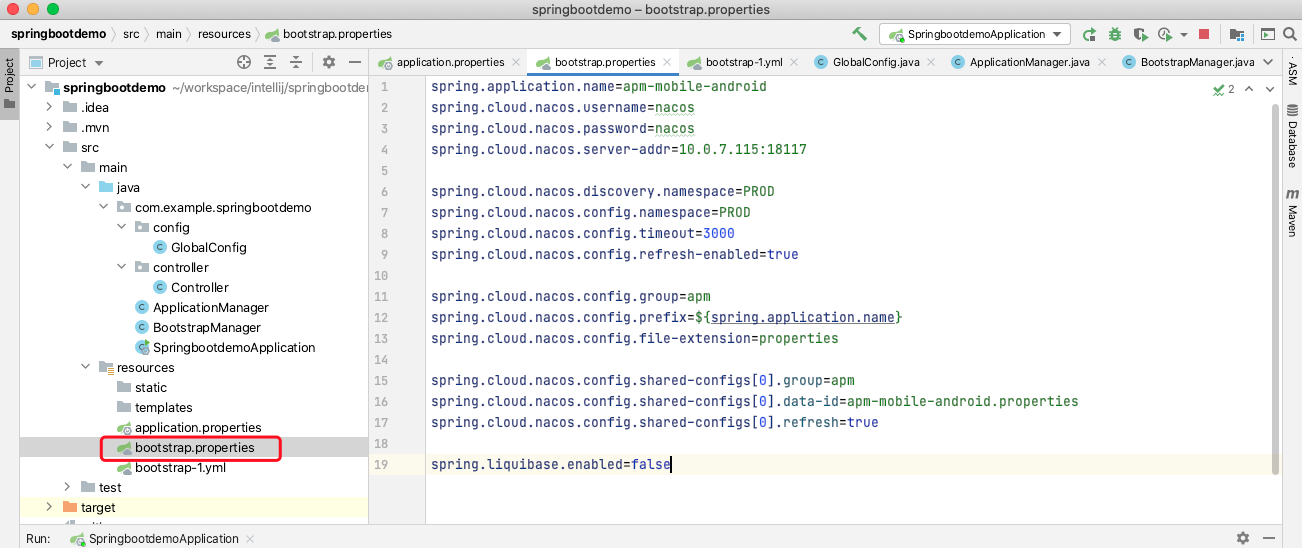Click line number 10 in the gutter
Image resolution: width=1302 pixels, height=548 pixels.
point(383,275)
